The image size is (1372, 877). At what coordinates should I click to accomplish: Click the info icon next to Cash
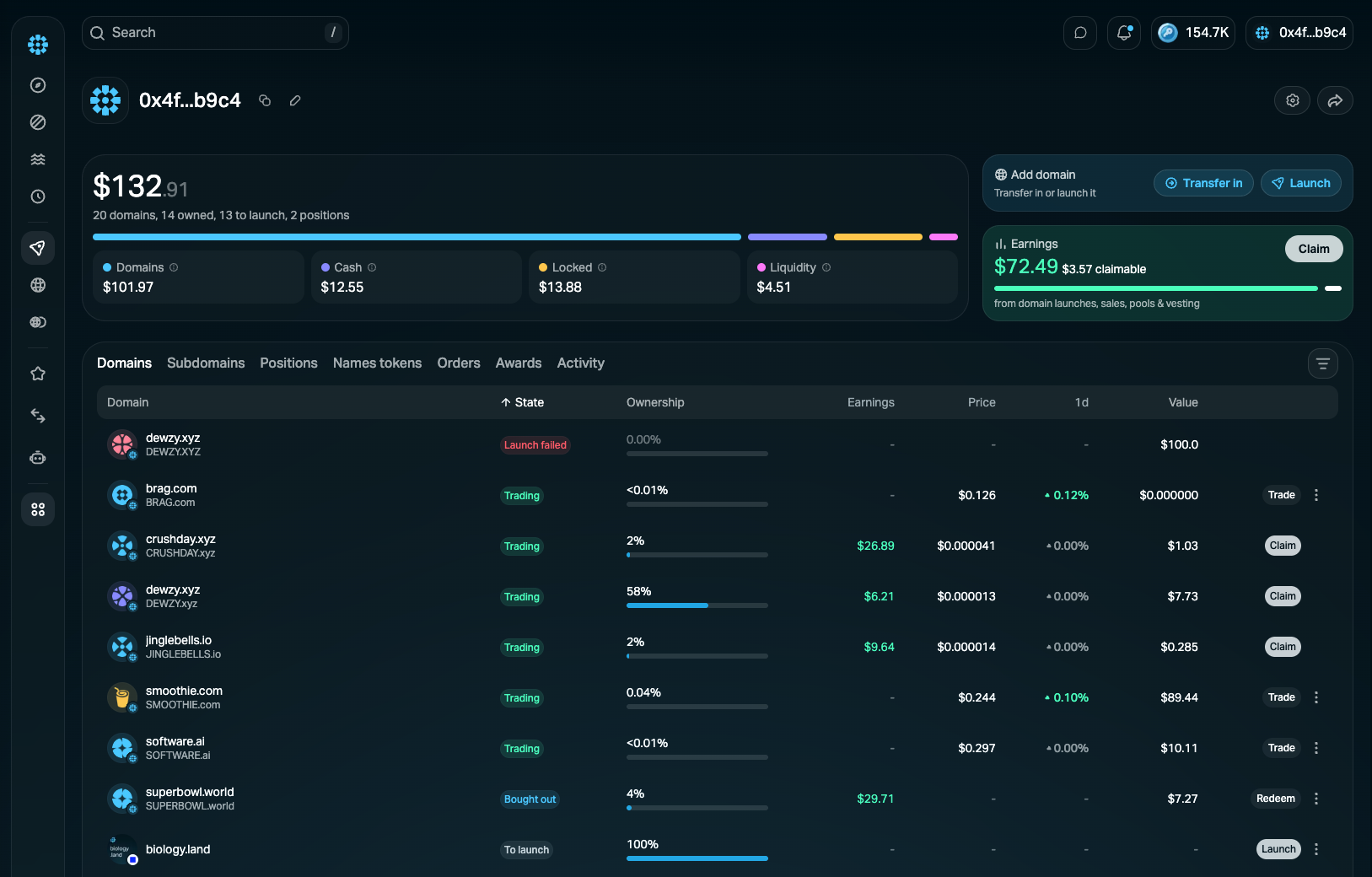(372, 267)
